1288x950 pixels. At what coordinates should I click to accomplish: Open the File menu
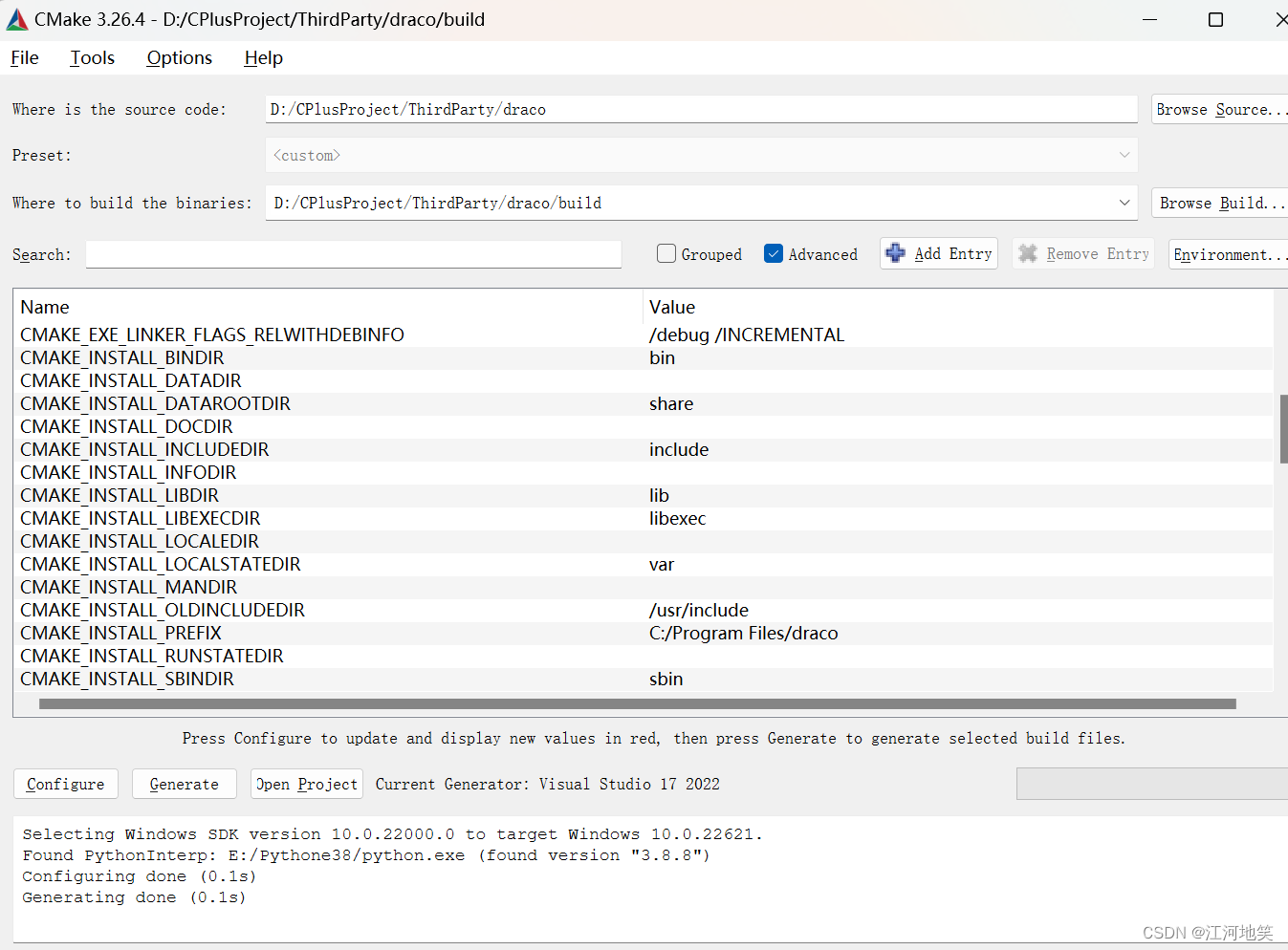(25, 58)
